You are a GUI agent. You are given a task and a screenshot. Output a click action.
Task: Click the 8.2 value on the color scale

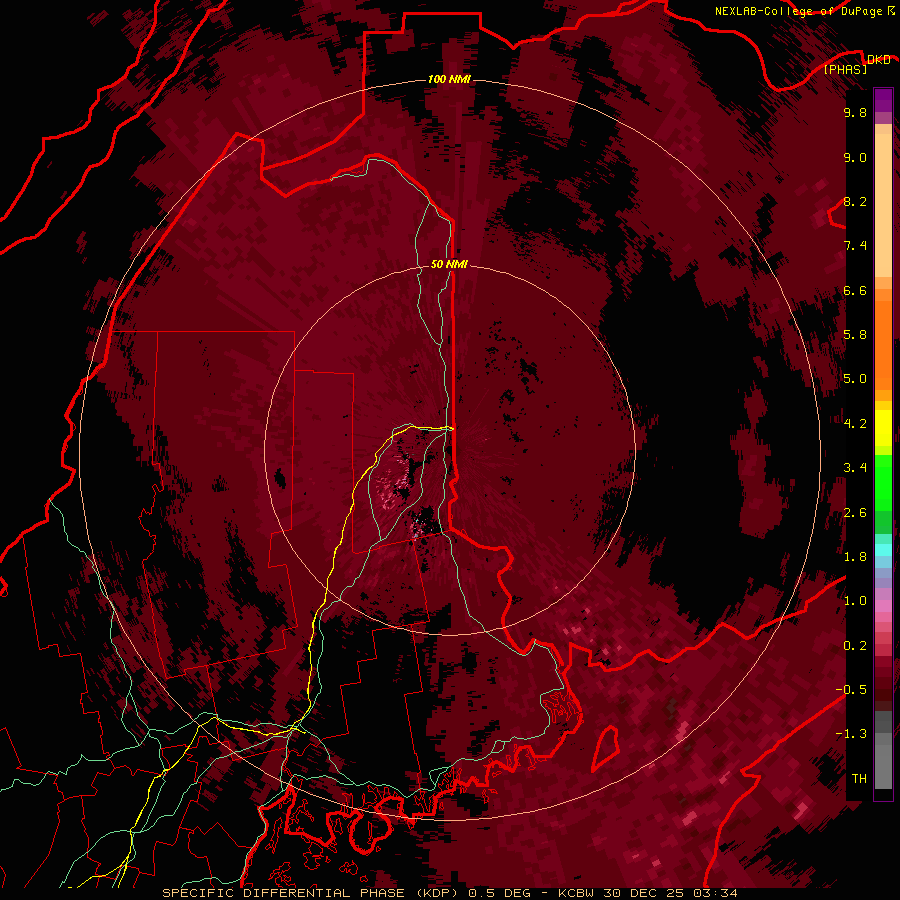(855, 201)
